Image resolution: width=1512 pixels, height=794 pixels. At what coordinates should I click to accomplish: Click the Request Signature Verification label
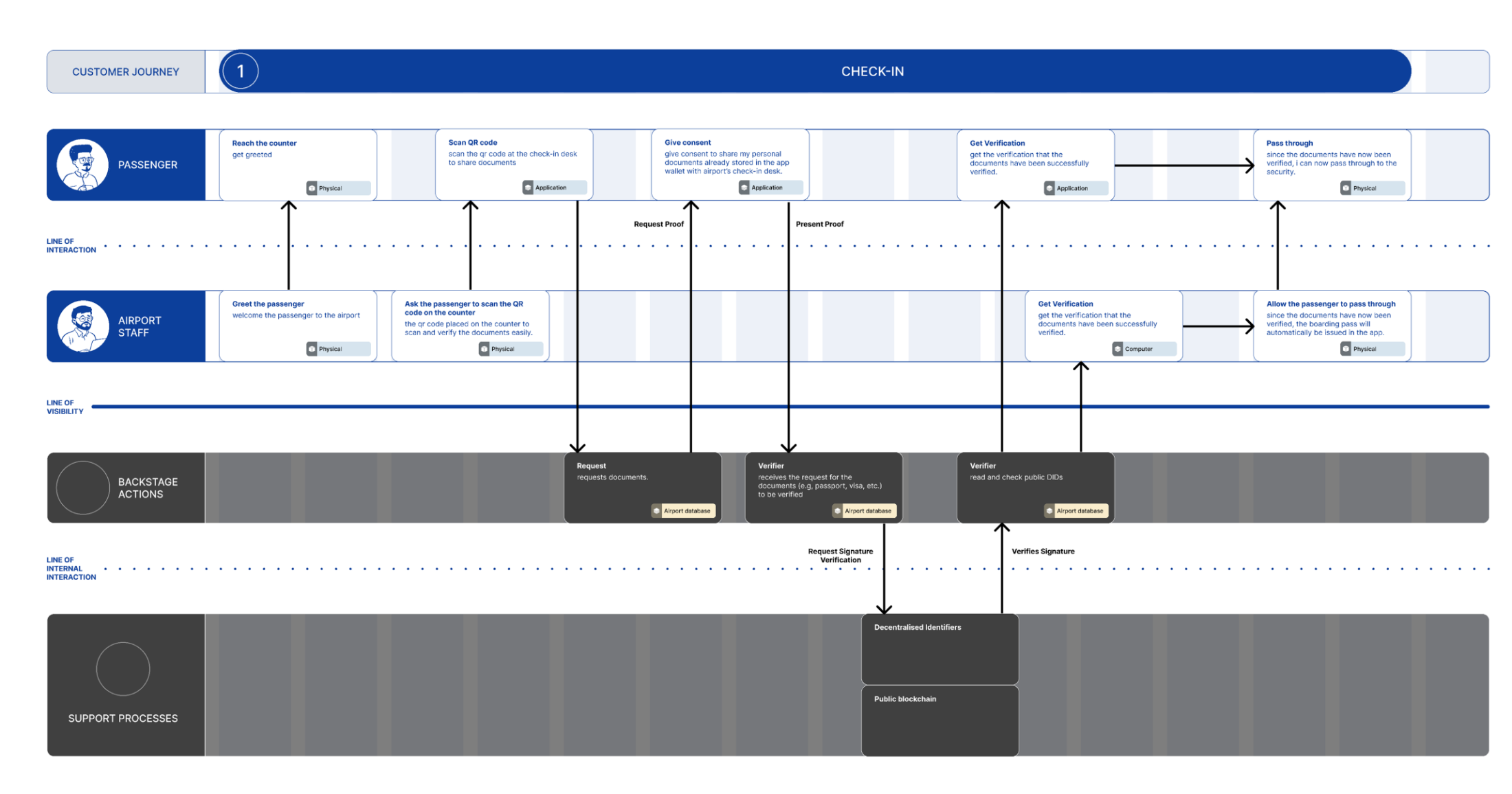(x=841, y=556)
